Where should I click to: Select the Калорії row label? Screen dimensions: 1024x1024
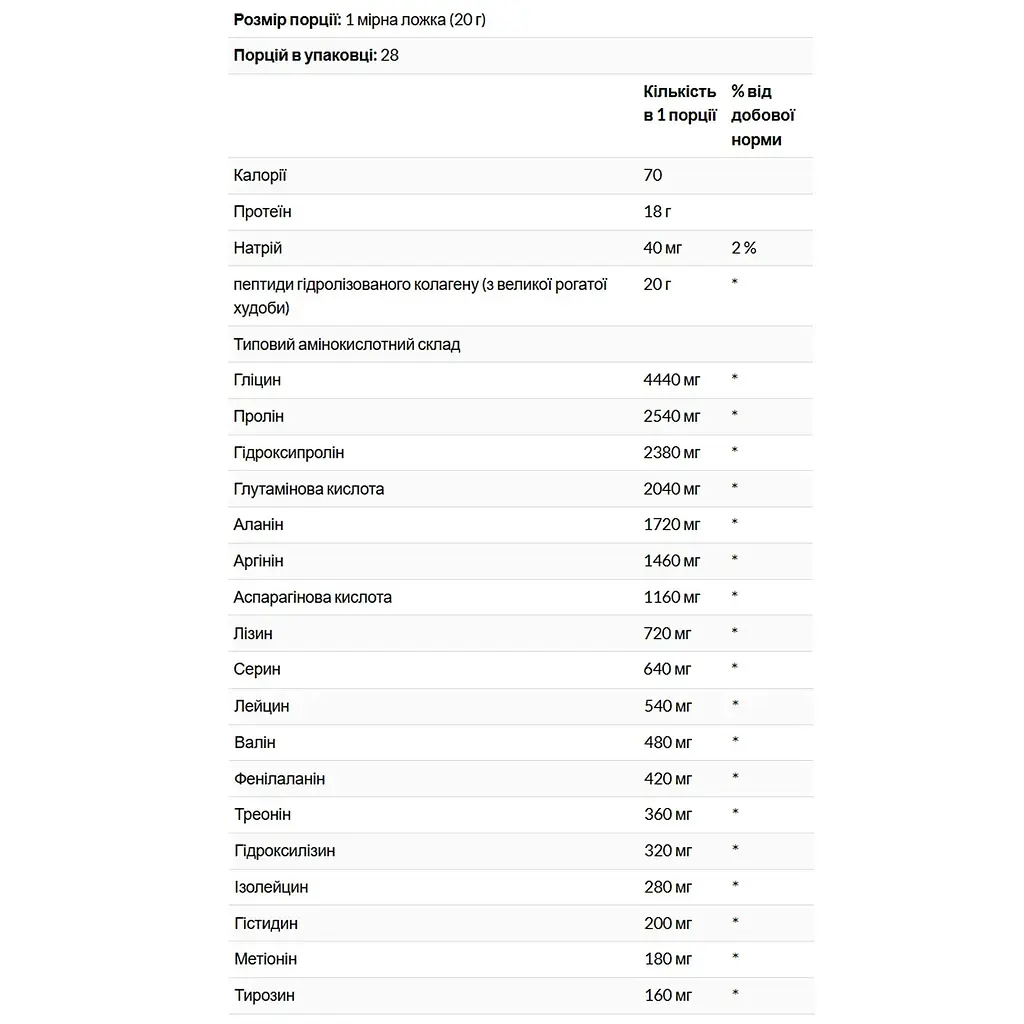click(260, 175)
